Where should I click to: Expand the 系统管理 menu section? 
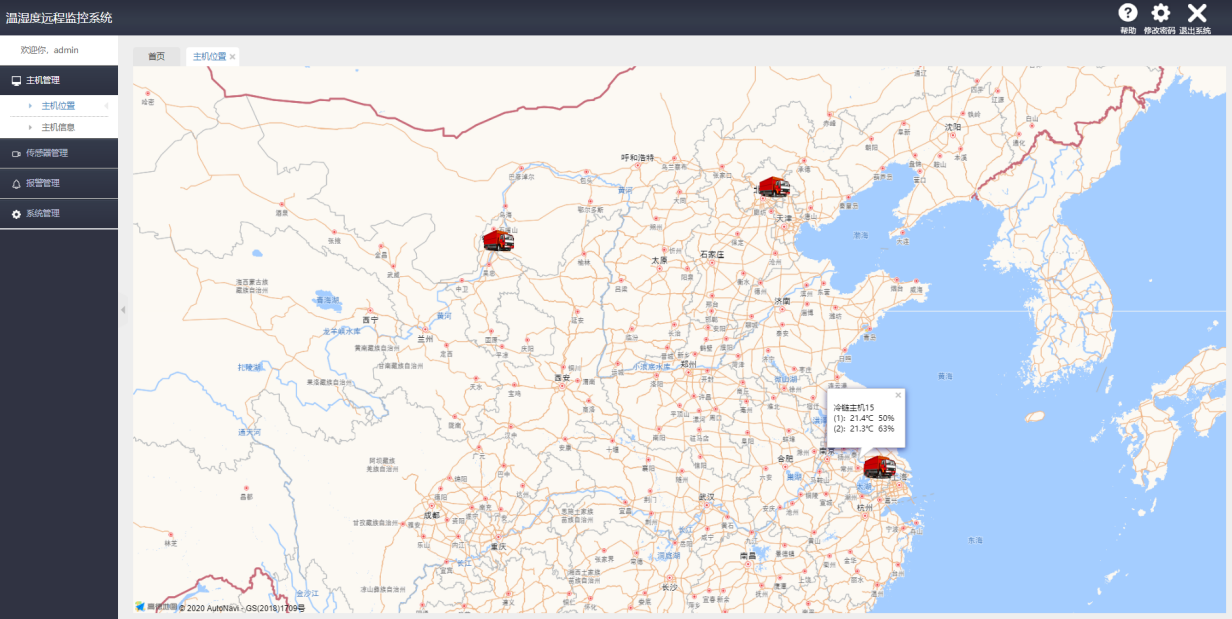(x=59, y=213)
